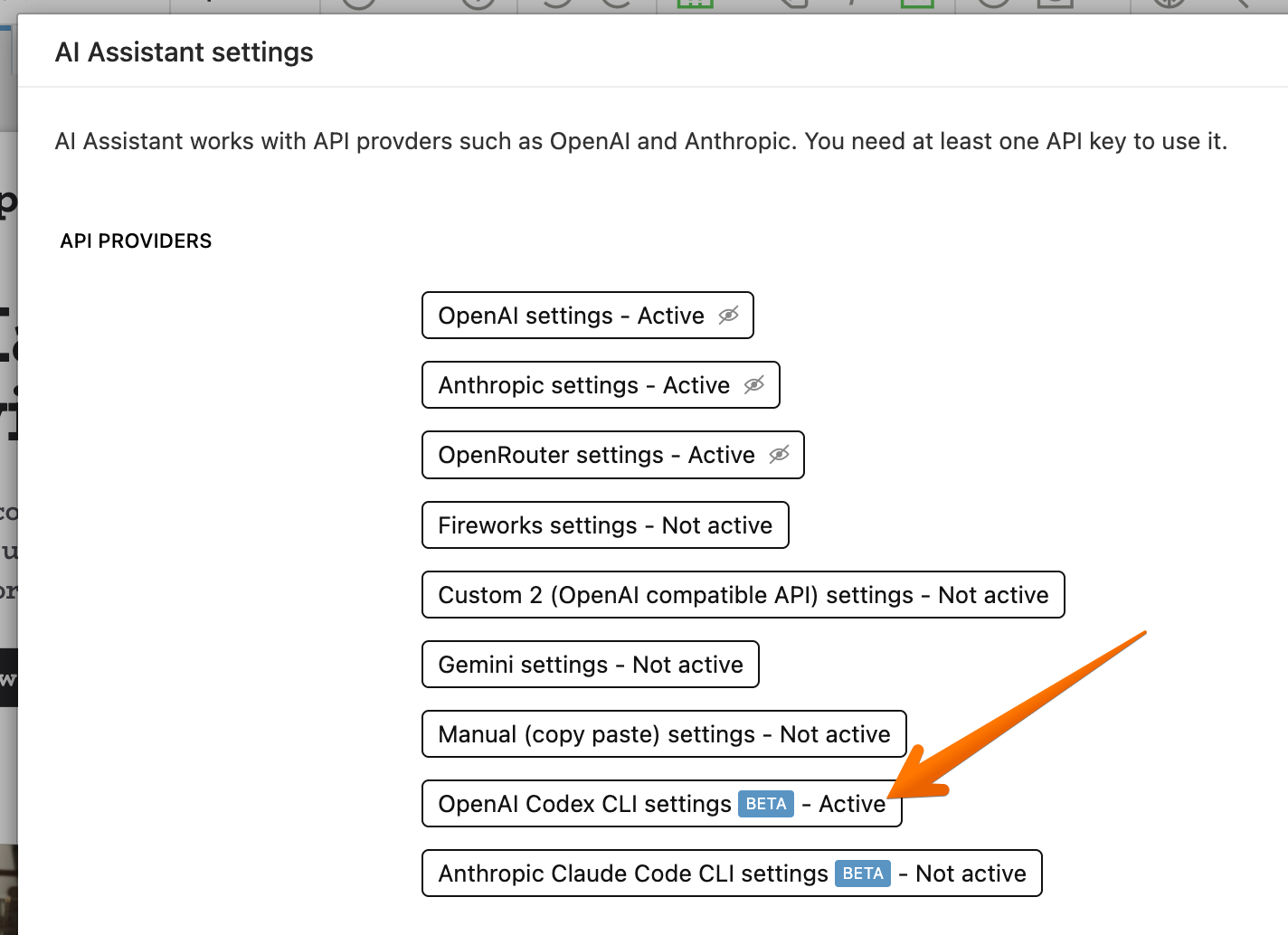Open OpenAI Codex CLI settings
The width and height of the screenshot is (1288, 935).
[584, 804]
